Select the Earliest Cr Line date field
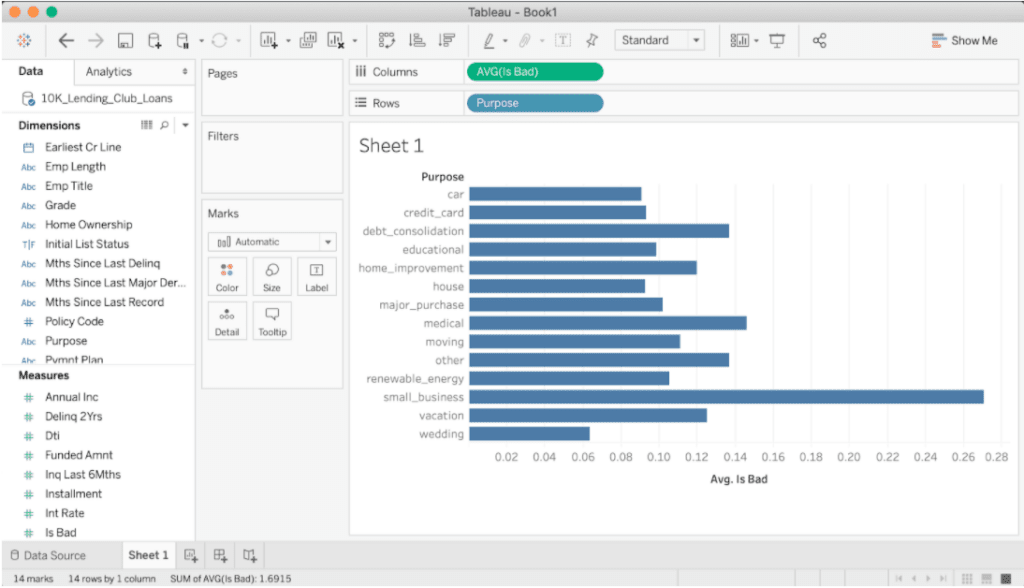The height and width of the screenshot is (588, 1024). pyautogui.click(x=83, y=147)
